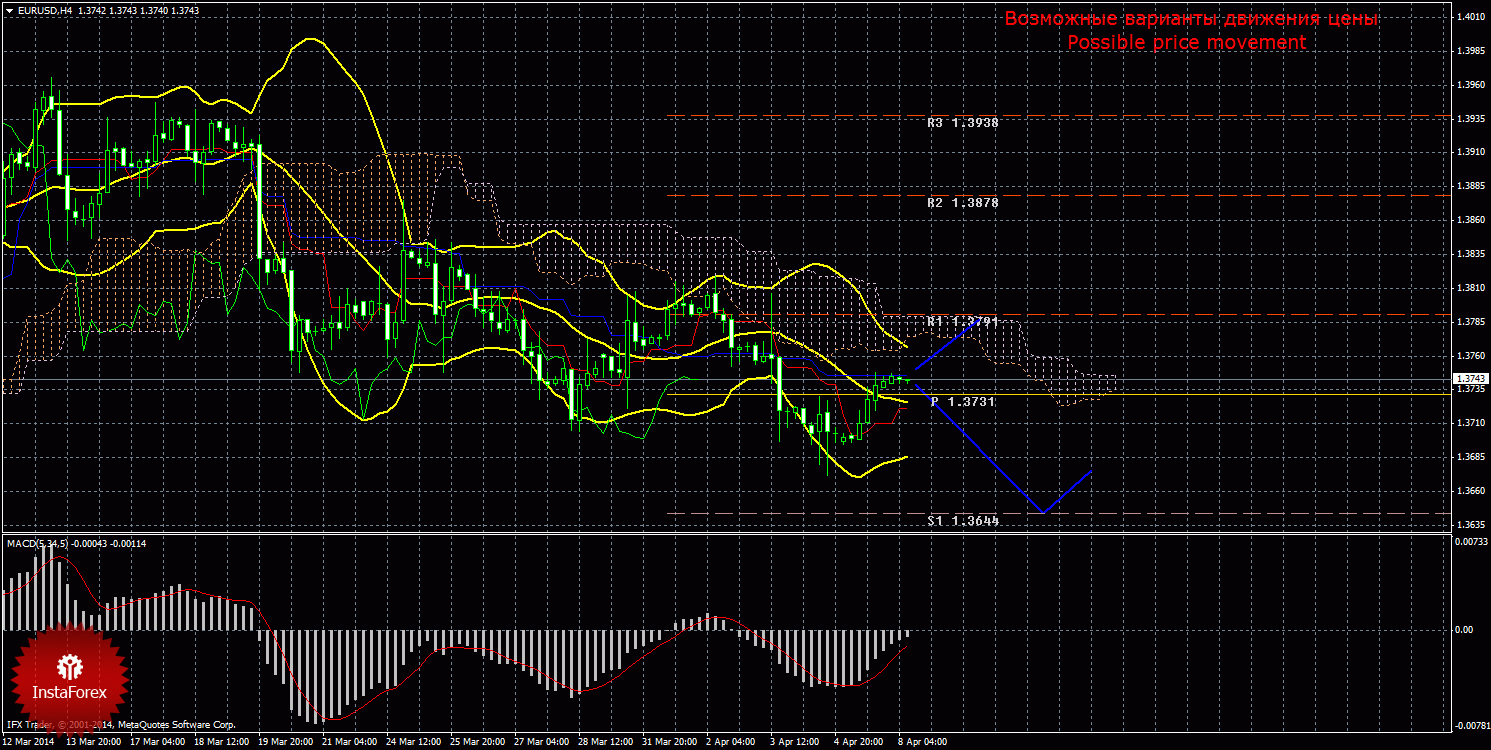Click the 1.3960 level on price scale
This screenshot has width=1491, height=750.
(1470, 85)
